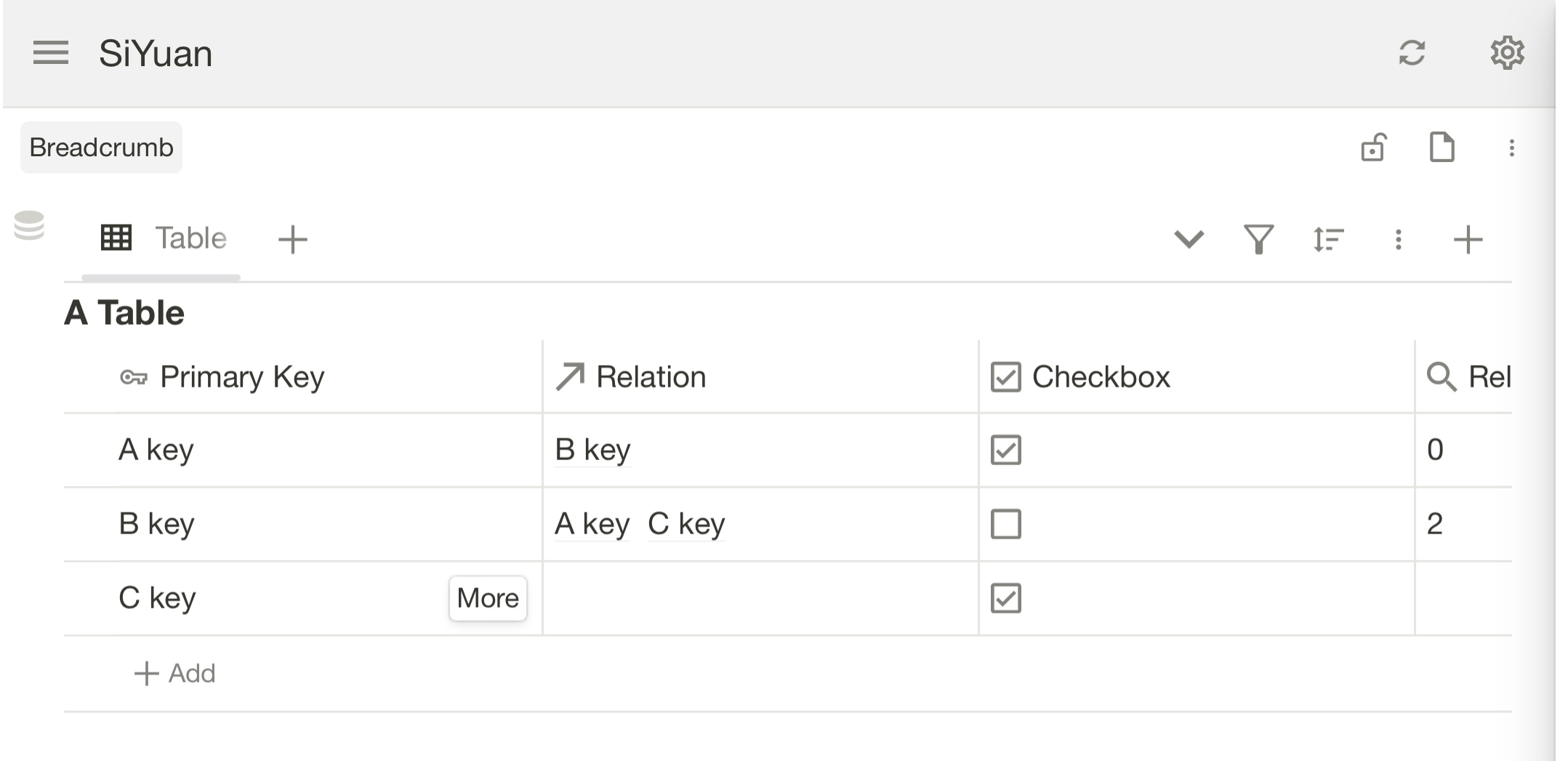
Task: Open the hamburger sidebar menu
Action: point(51,53)
